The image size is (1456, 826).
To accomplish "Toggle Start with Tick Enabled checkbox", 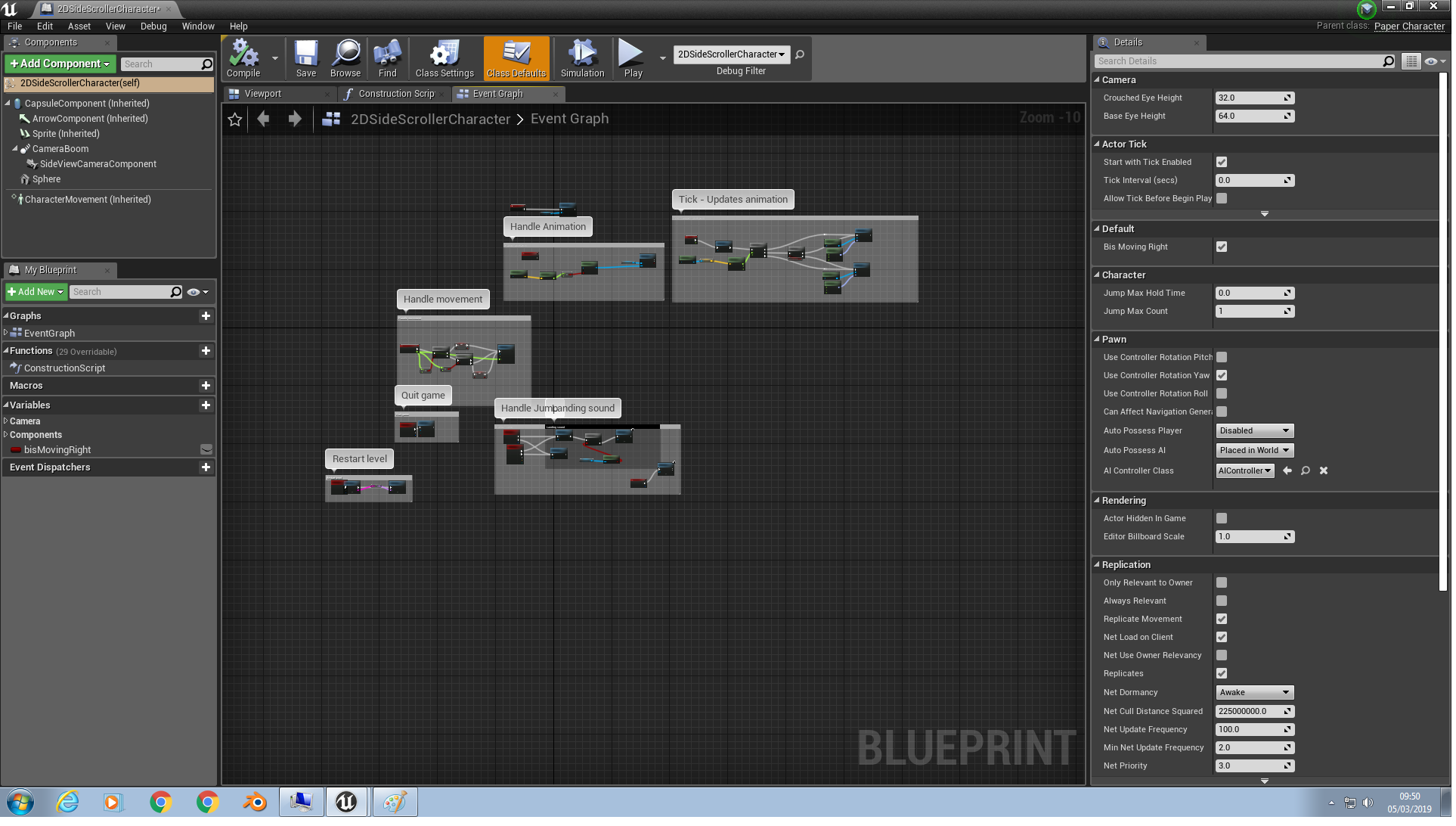I will pos(1222,163).
